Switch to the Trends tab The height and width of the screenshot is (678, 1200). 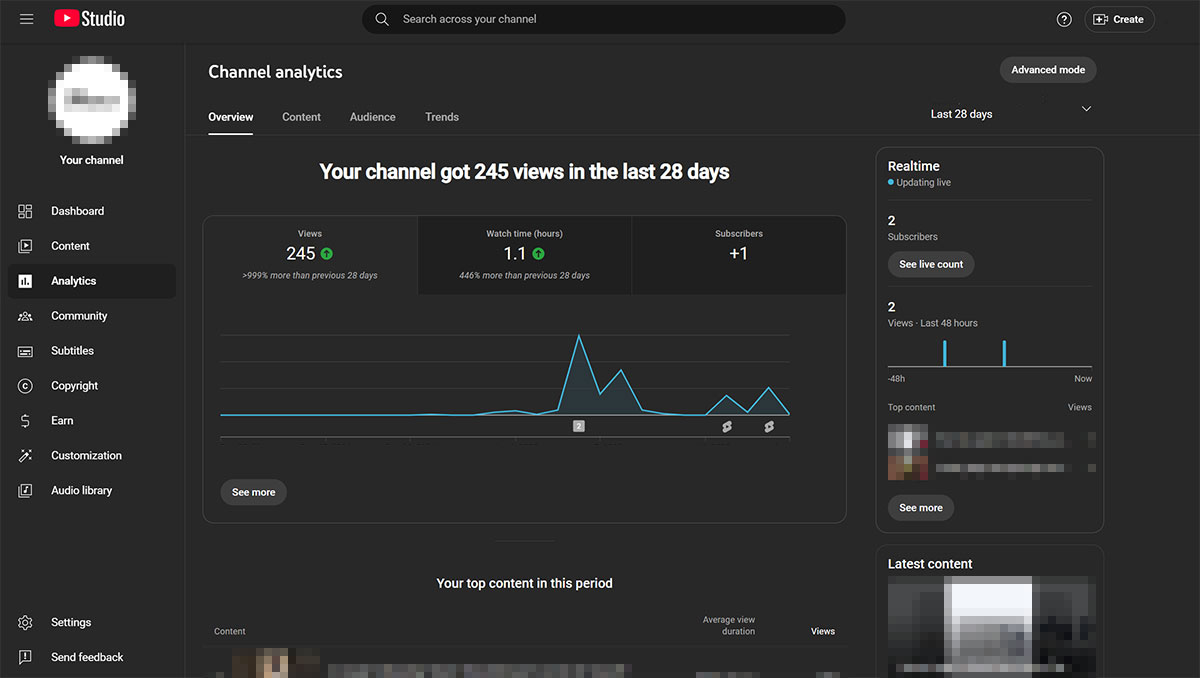(x=441, y=117)
